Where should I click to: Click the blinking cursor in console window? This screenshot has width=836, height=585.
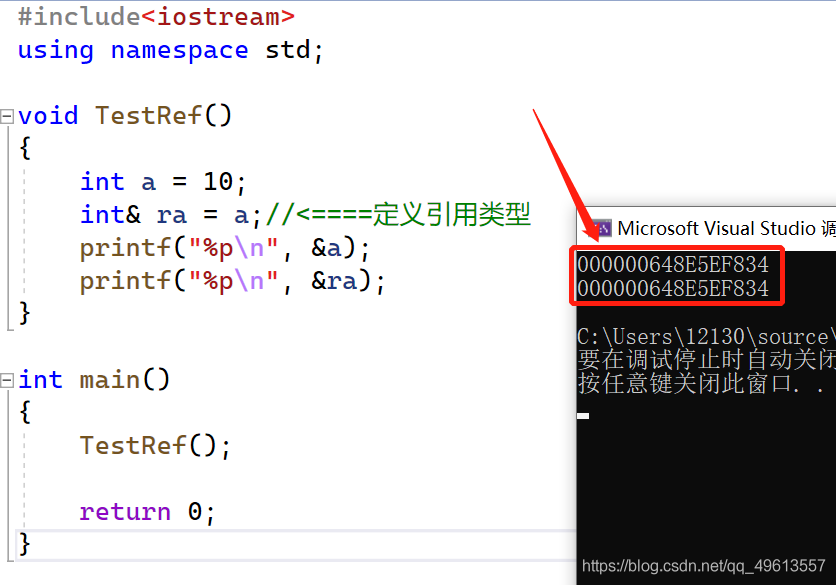583,415
